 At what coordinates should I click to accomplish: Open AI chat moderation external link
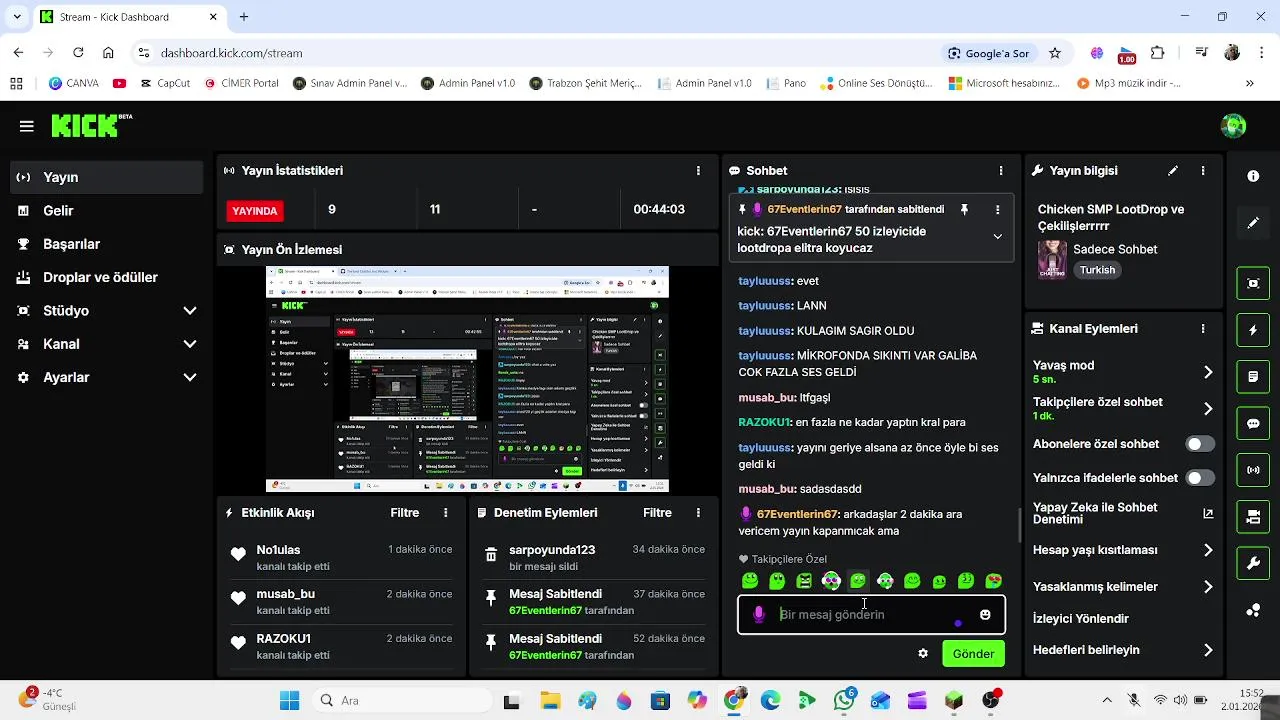(x=1208, y=514)
